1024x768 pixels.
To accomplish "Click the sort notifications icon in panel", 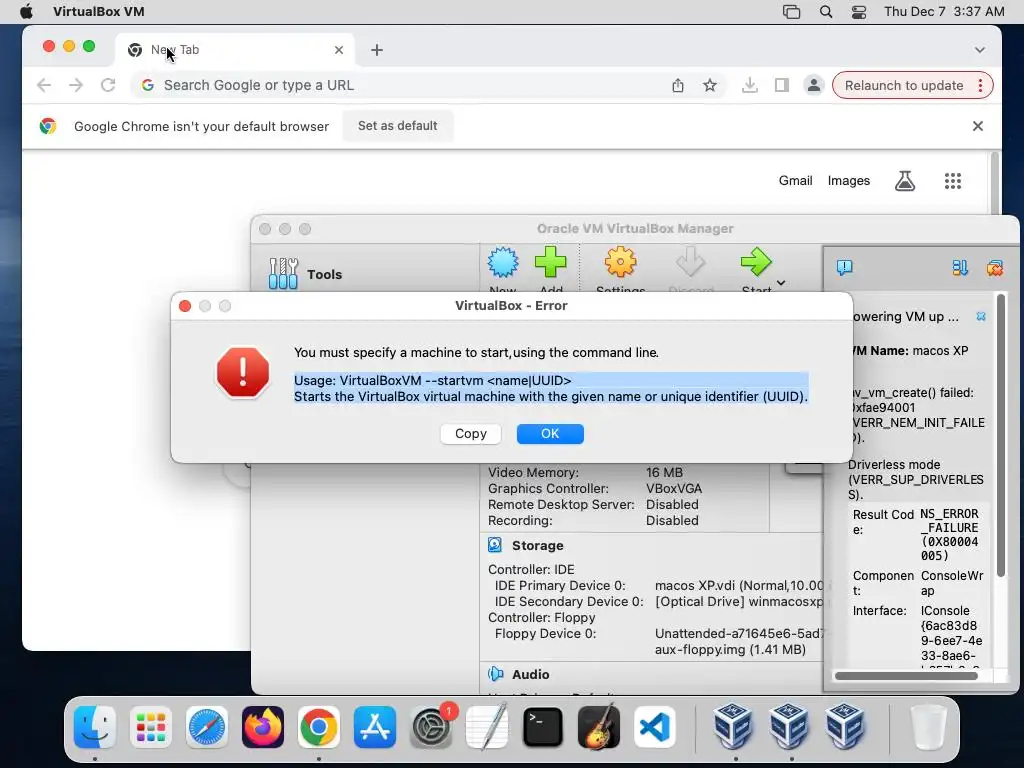I will pyautogui.click(x=960, y=268).
